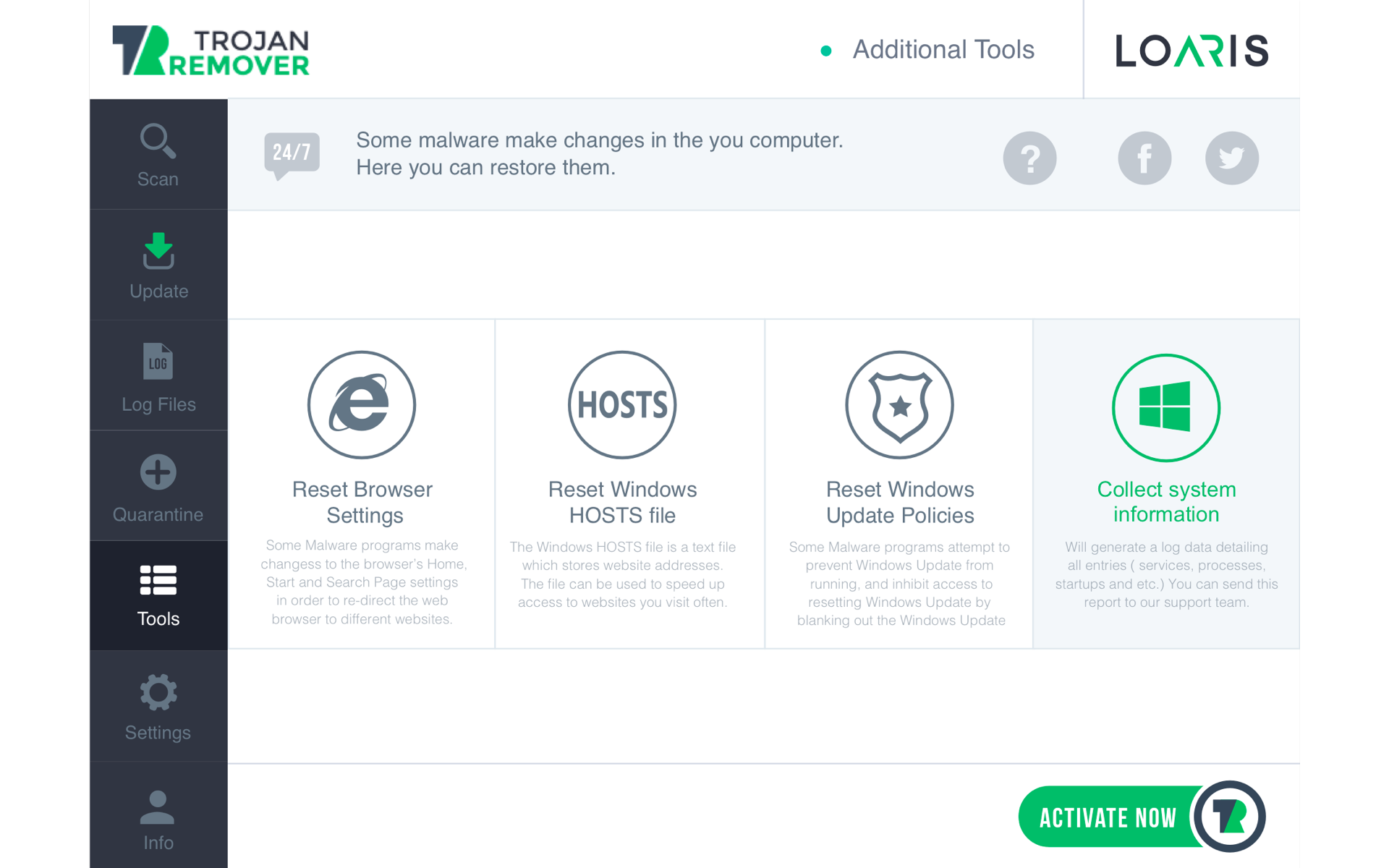
Task: Open the Twitter bird icon
Action: 1231,158
